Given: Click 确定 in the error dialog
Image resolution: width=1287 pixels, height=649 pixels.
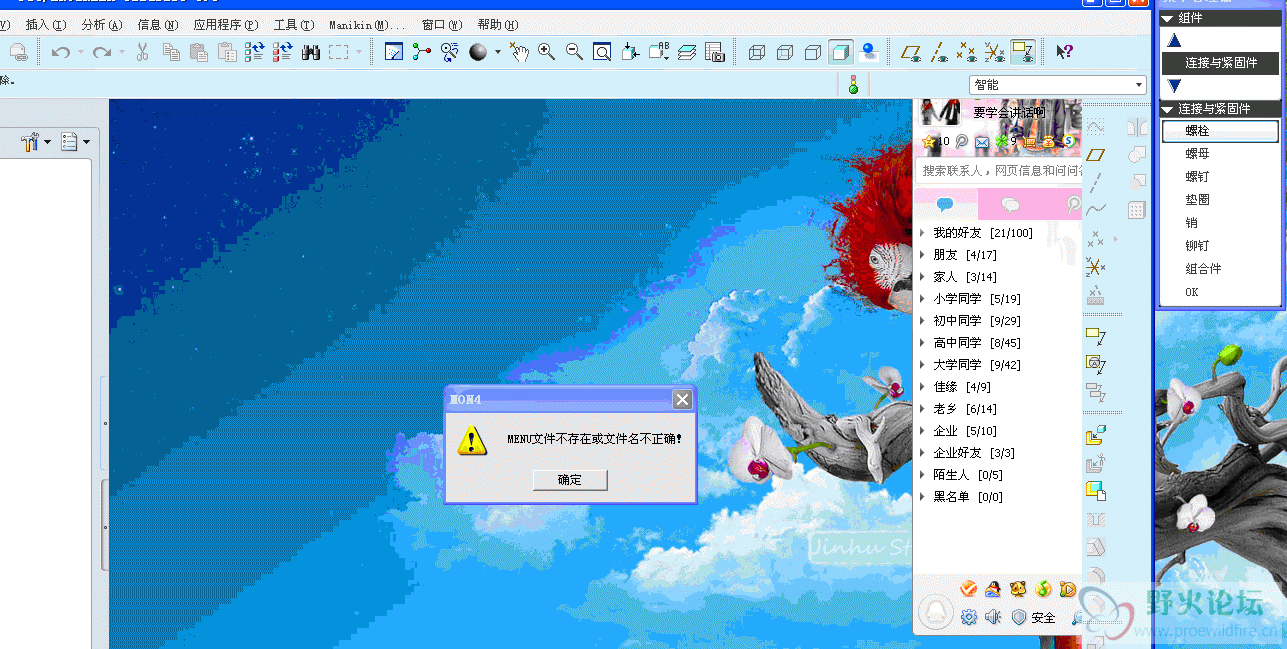Looking at the screenshot, I should [x=570, y=480].
